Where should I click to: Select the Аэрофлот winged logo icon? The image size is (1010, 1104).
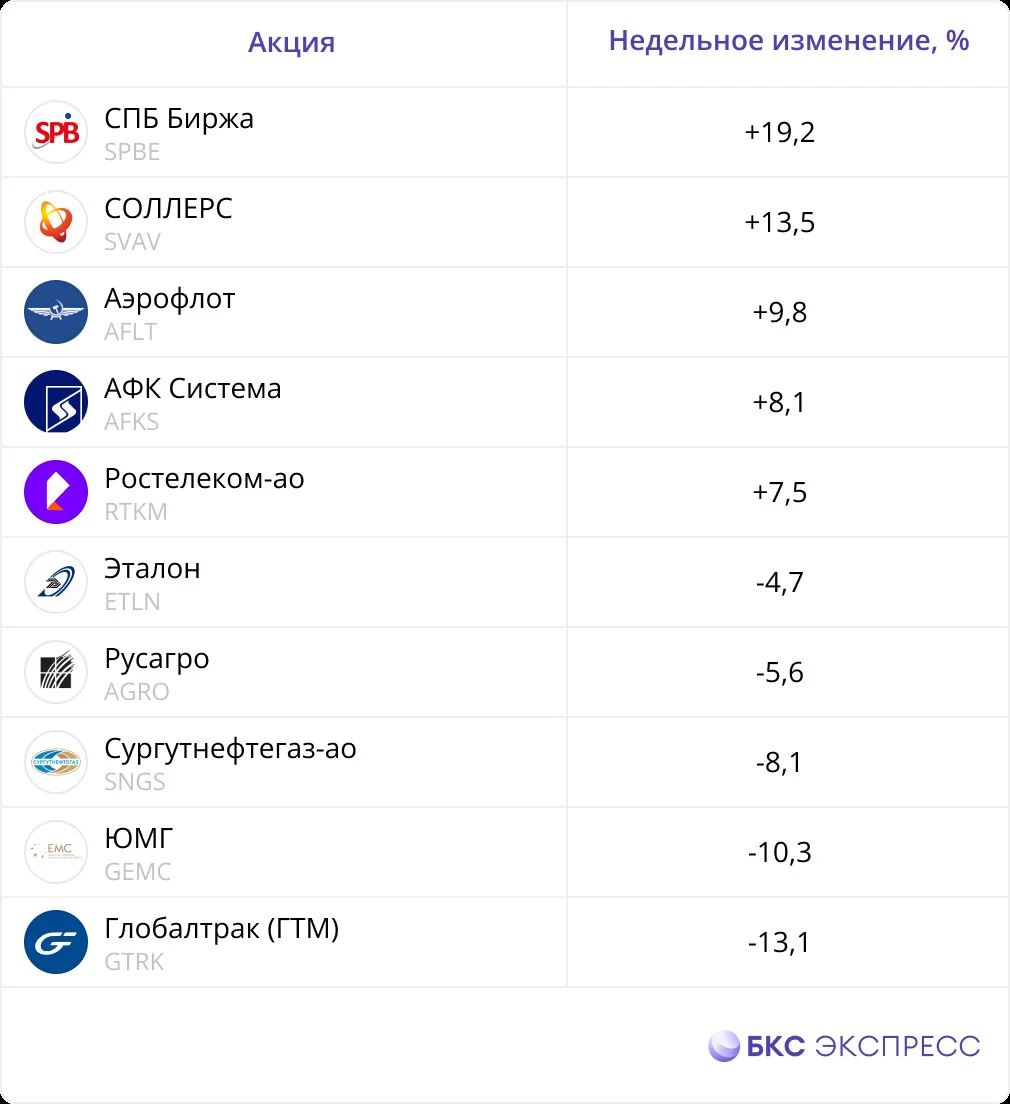pyautogui.click(x=56, y=312)
